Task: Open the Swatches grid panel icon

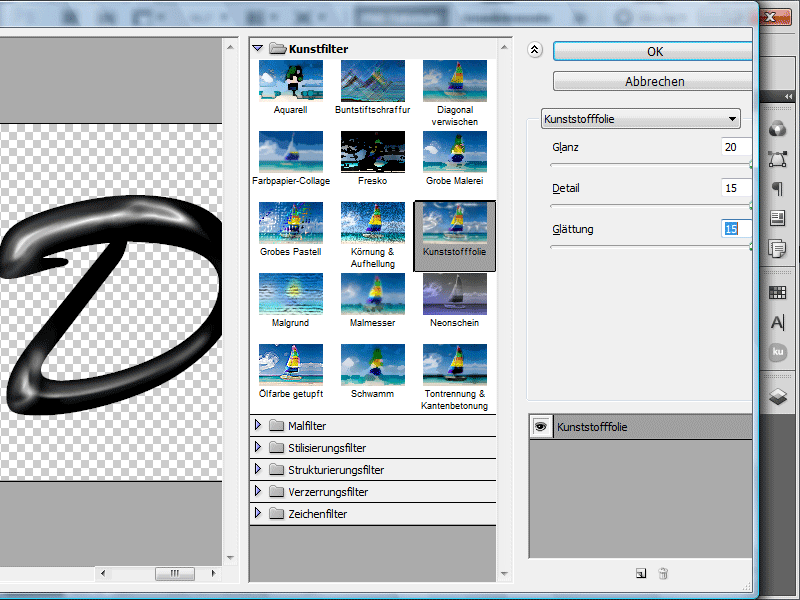Action: pos(777,292)
